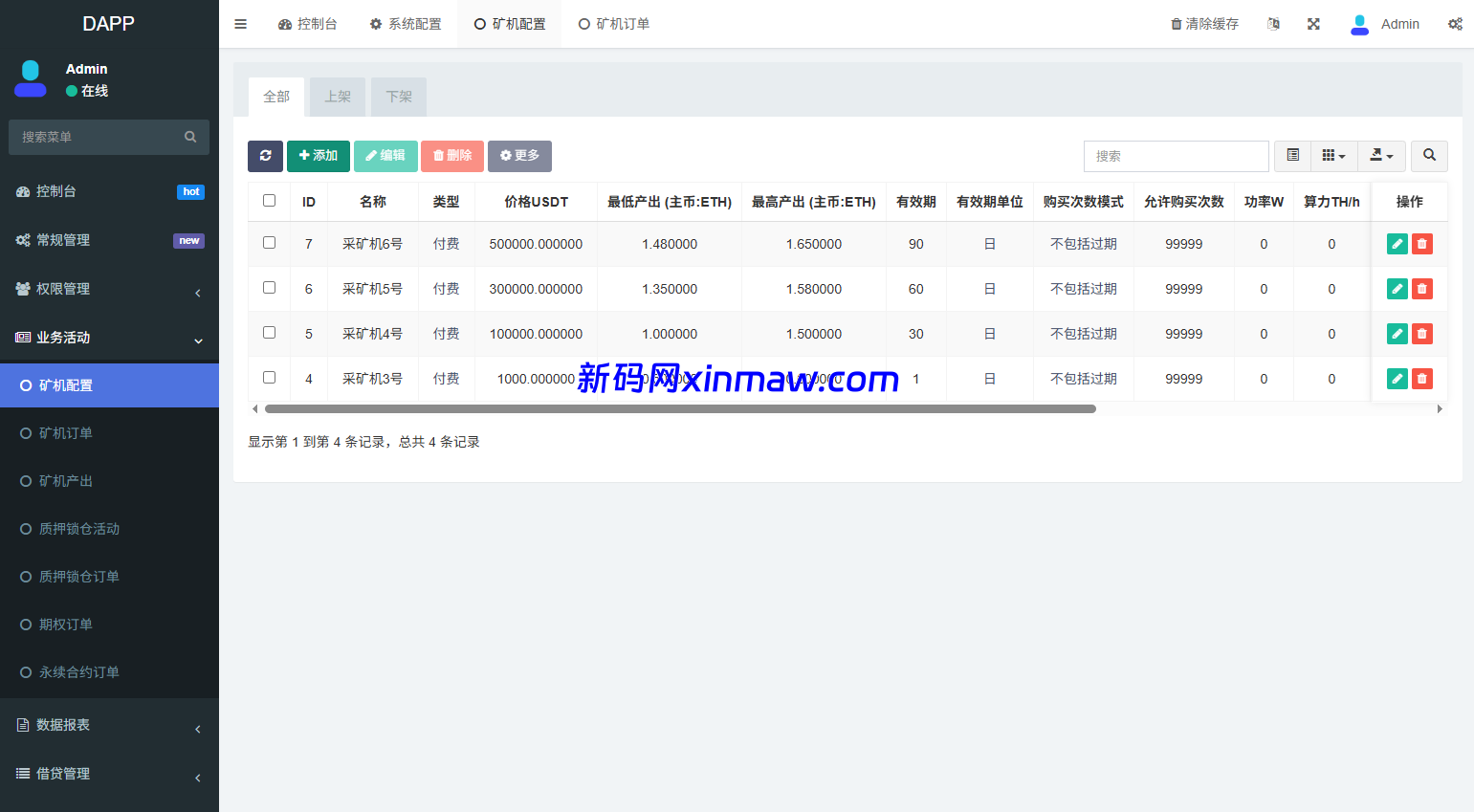Click the green 添加 button
Viewport: 1474px width, 812px height.
point(318,156)
